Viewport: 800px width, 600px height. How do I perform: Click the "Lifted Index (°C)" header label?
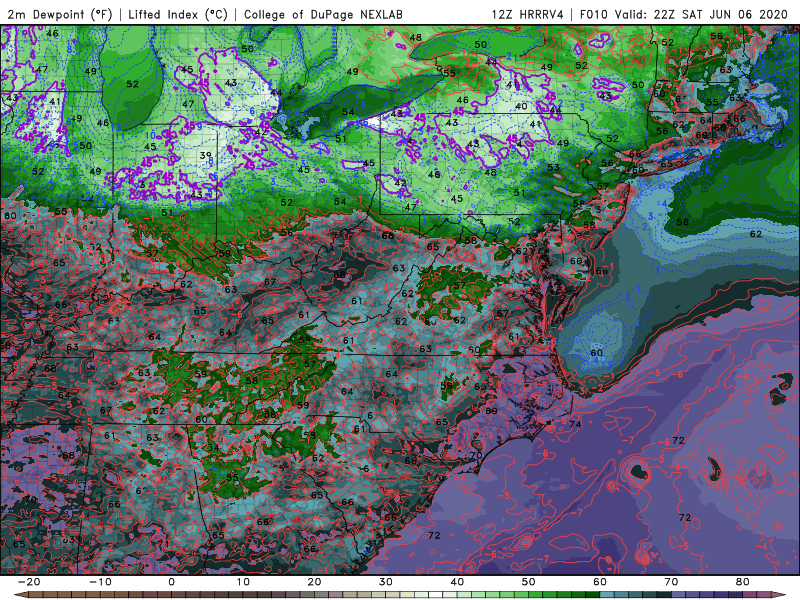tap(178, 14)
